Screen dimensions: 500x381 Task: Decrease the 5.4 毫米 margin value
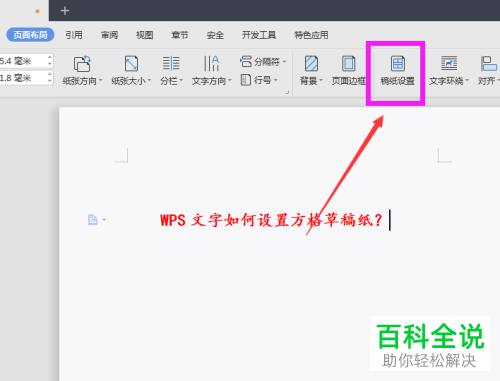pos(50,64)
